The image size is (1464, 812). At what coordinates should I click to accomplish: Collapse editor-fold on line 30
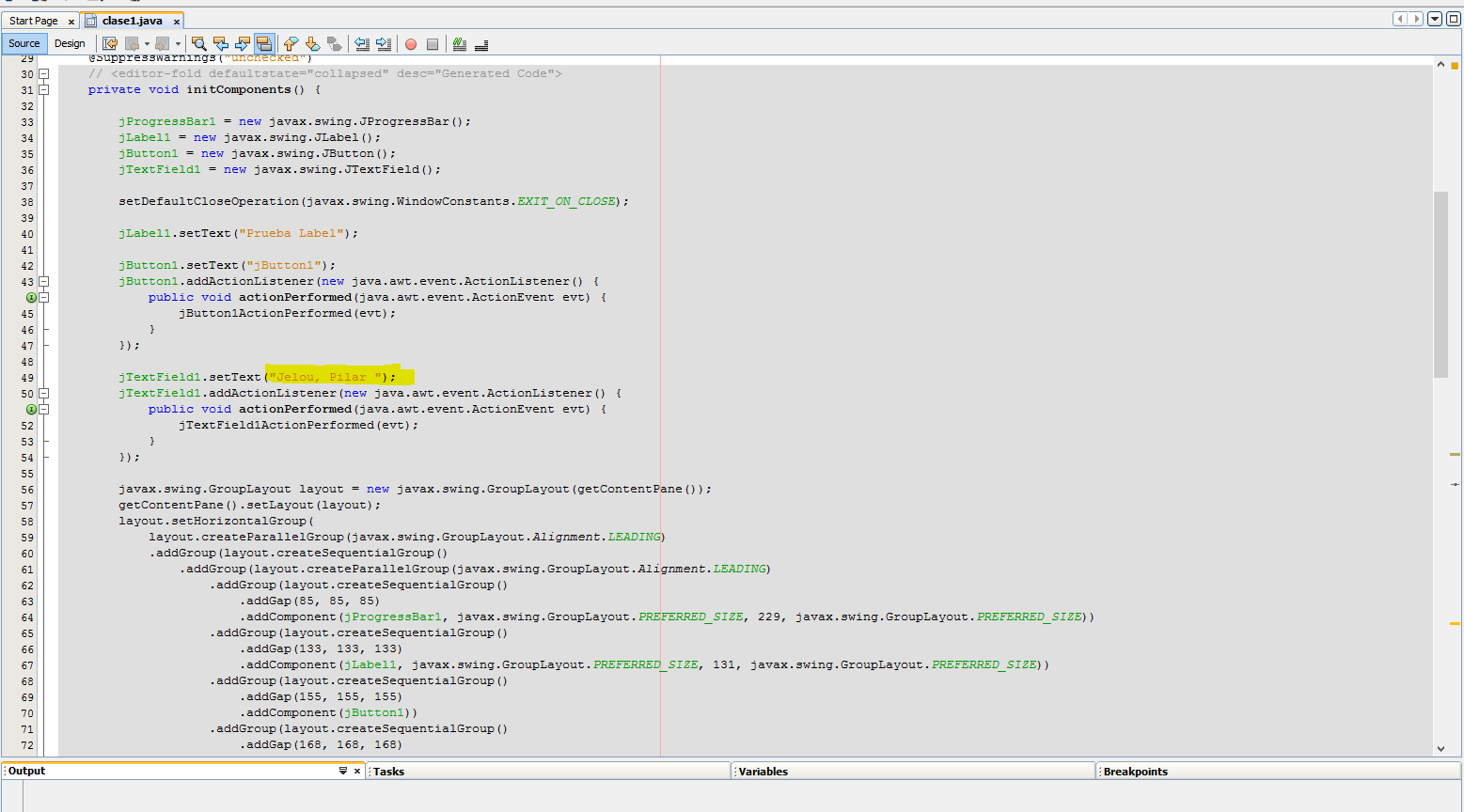tap(43, 74)
